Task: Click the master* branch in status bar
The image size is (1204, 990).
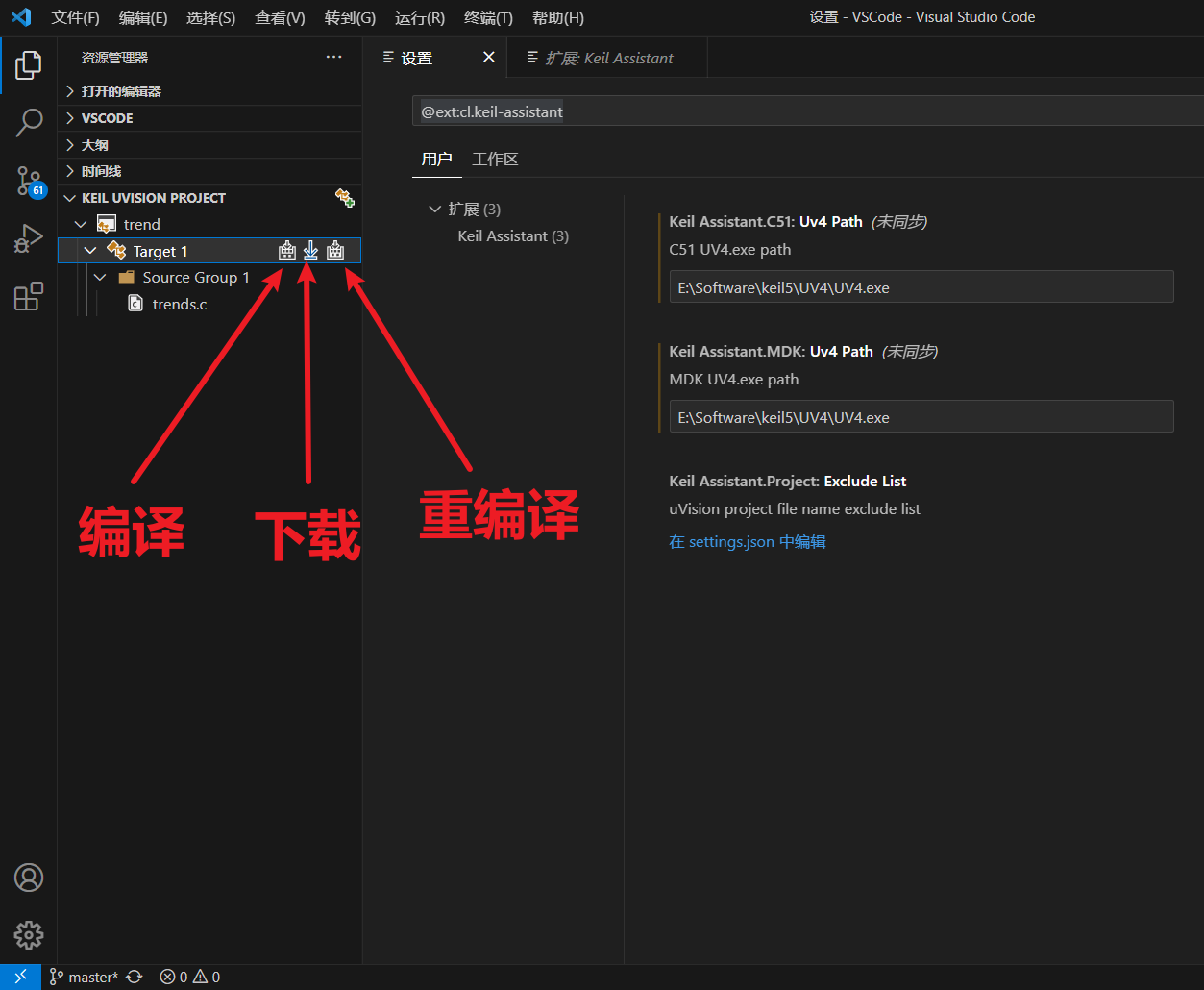Action: point(85,977)
